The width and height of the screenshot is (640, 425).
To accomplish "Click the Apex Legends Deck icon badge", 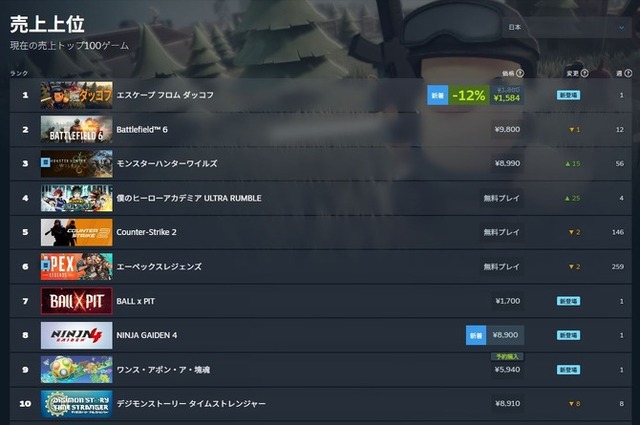I will pyautogui.click(x=45, y=266).
